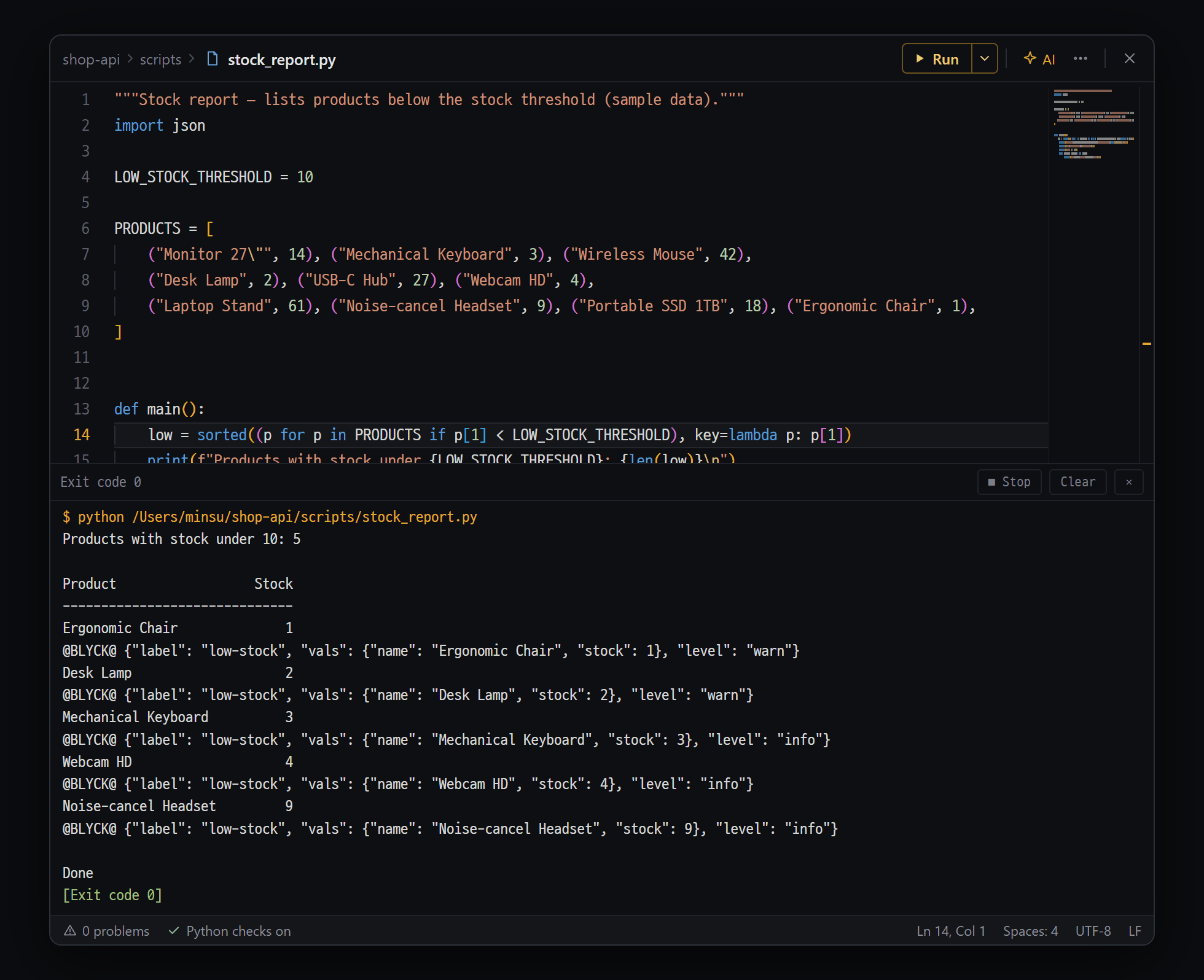The width and height of the screenshot is (1204, 980).
Task: Click line number 14 in the gutter
Action: [82, 435]
